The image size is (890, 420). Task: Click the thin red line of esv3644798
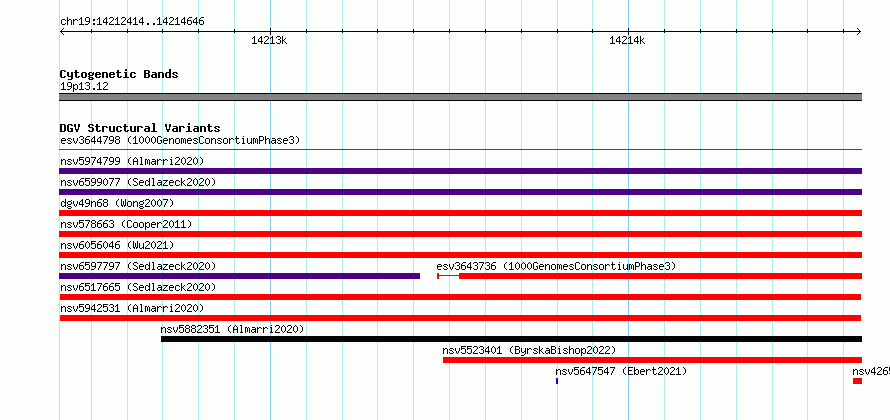(x=461, y=150)
